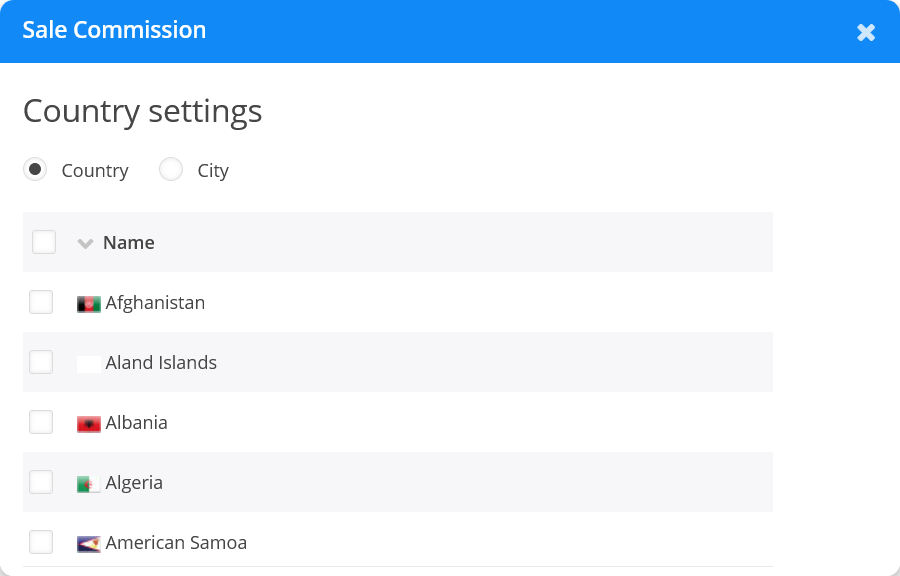Click the American Samoa flag icon
Viewport: 900px width, 576px height.
coord(89,544)
